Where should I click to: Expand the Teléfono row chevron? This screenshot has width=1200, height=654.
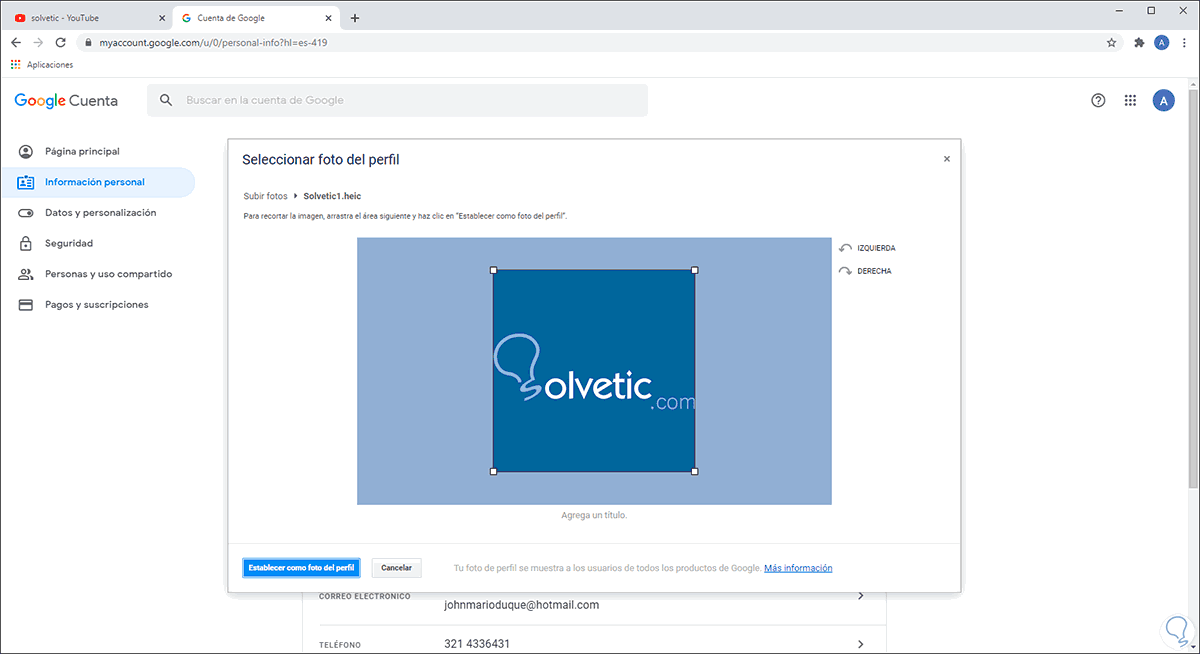pos(861,644)
